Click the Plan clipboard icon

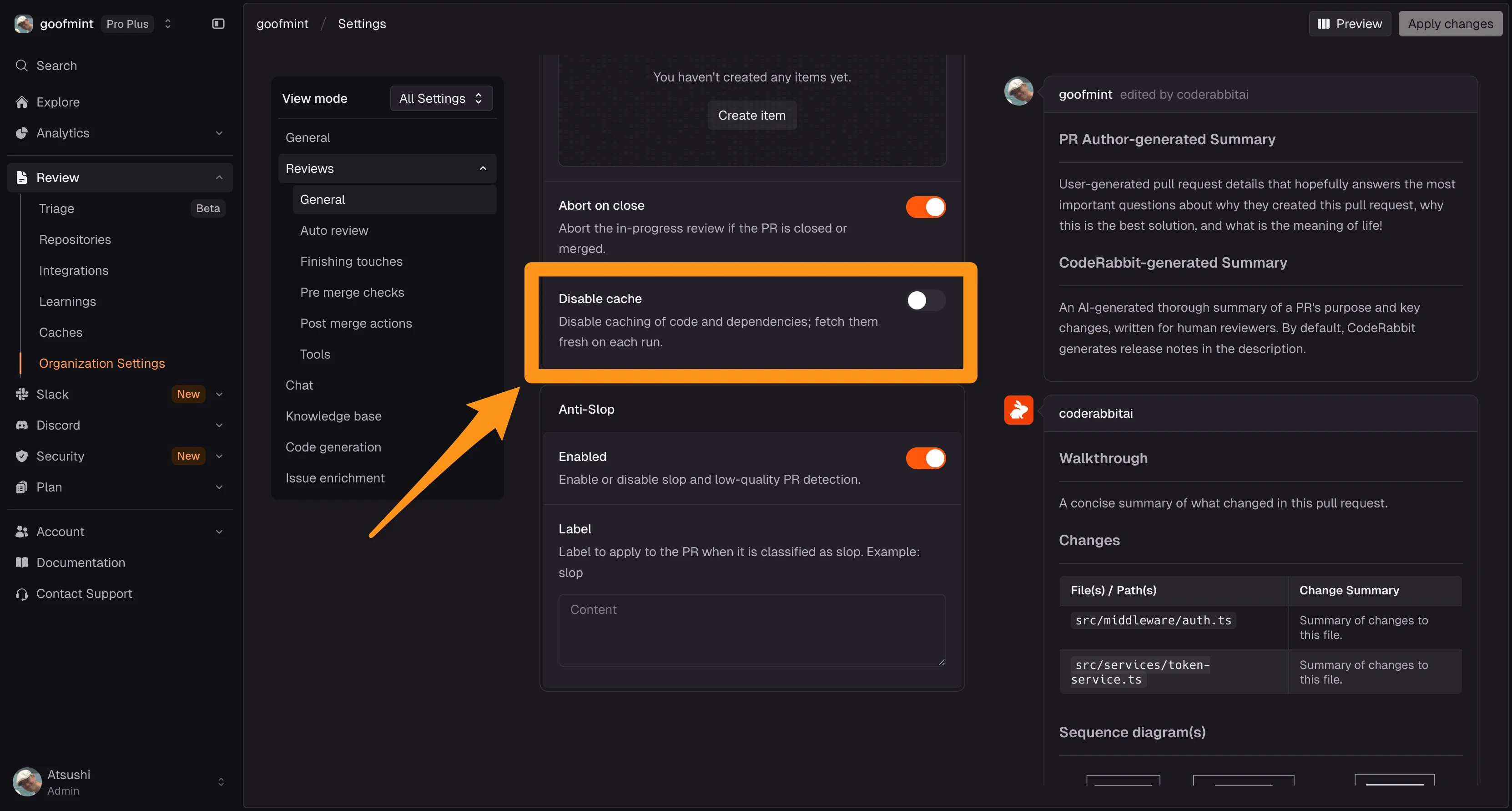(x=22, y=487)
